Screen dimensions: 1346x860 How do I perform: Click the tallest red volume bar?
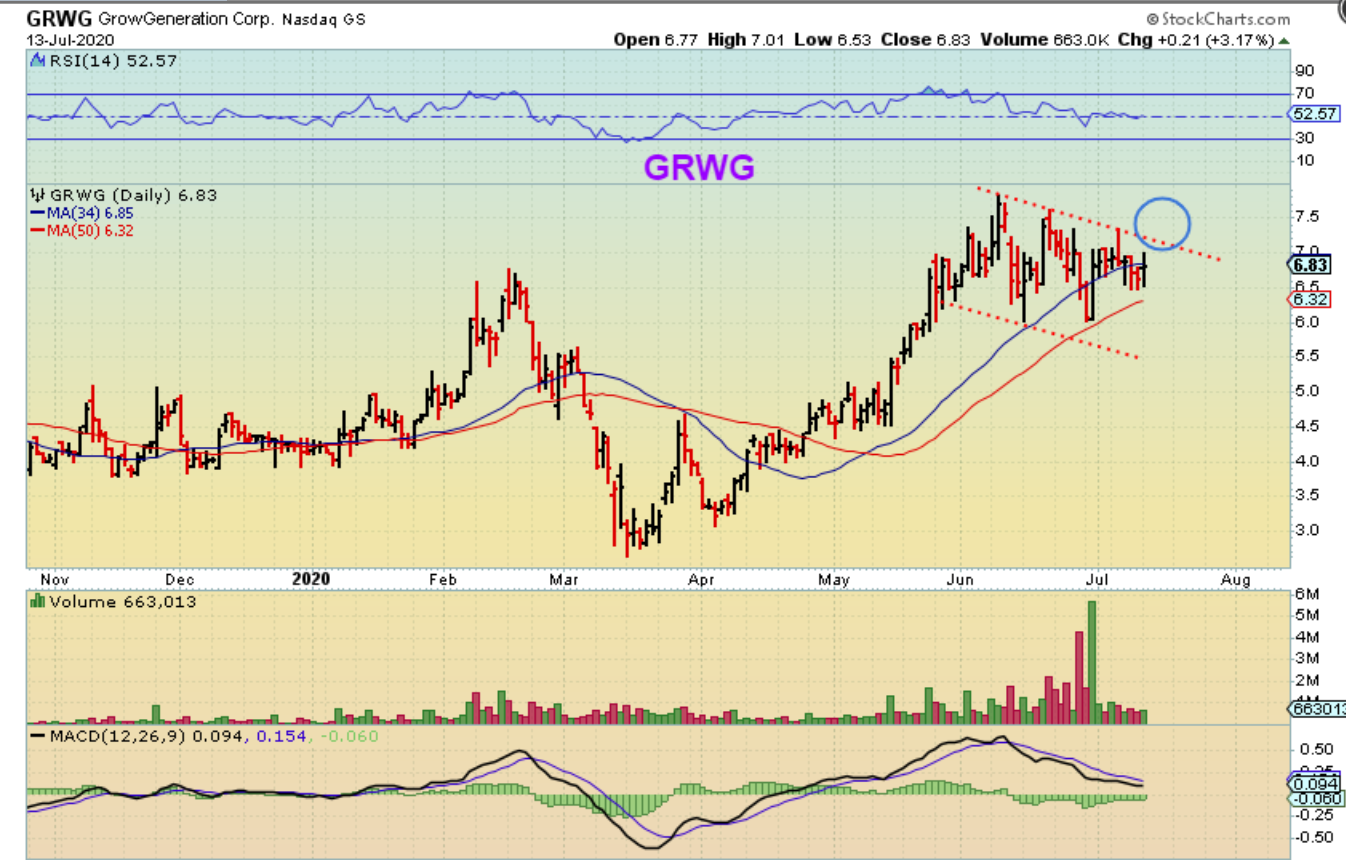[1079, 677]
